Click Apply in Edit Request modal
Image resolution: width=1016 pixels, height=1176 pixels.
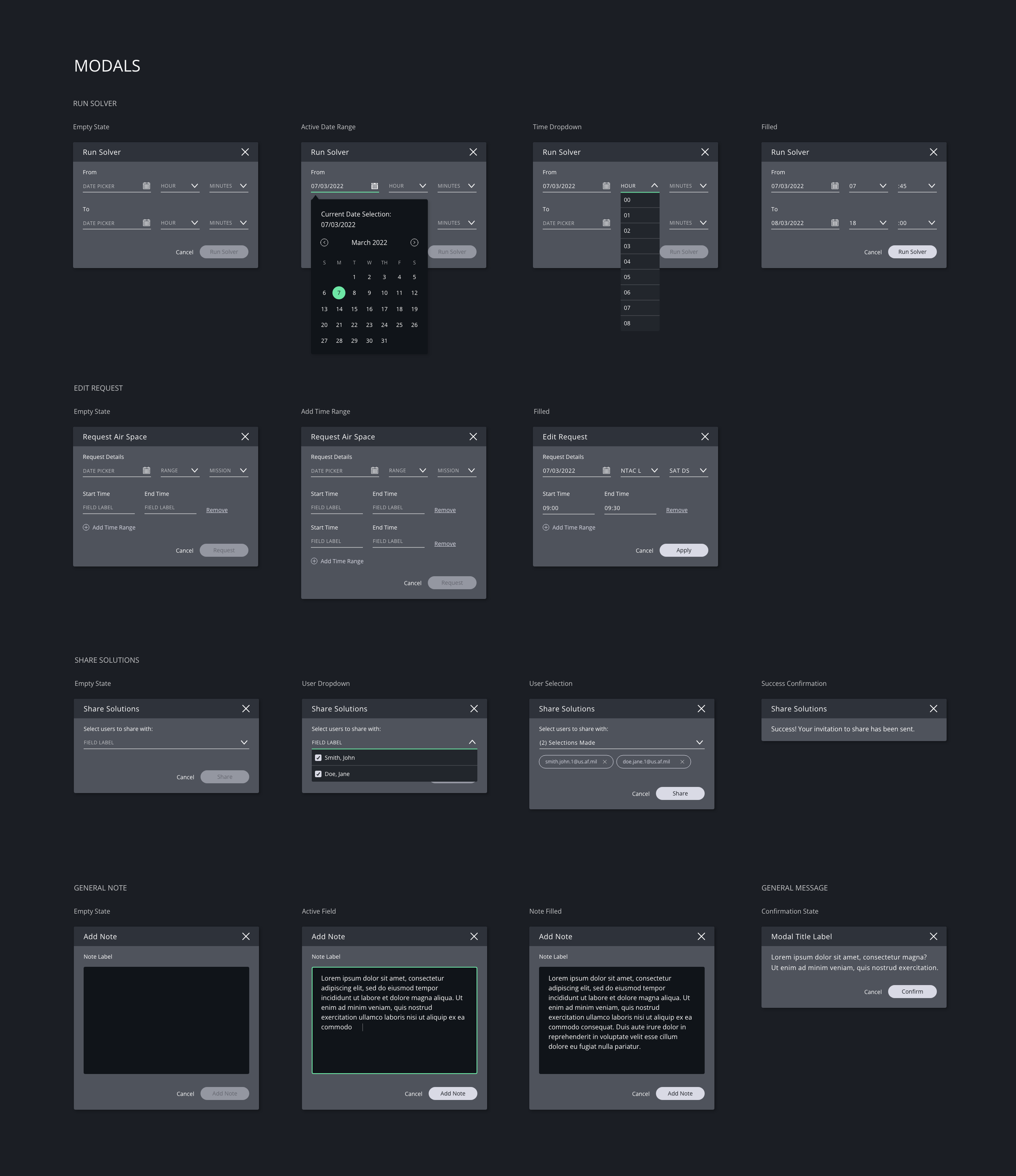click(x=684, y=550)
